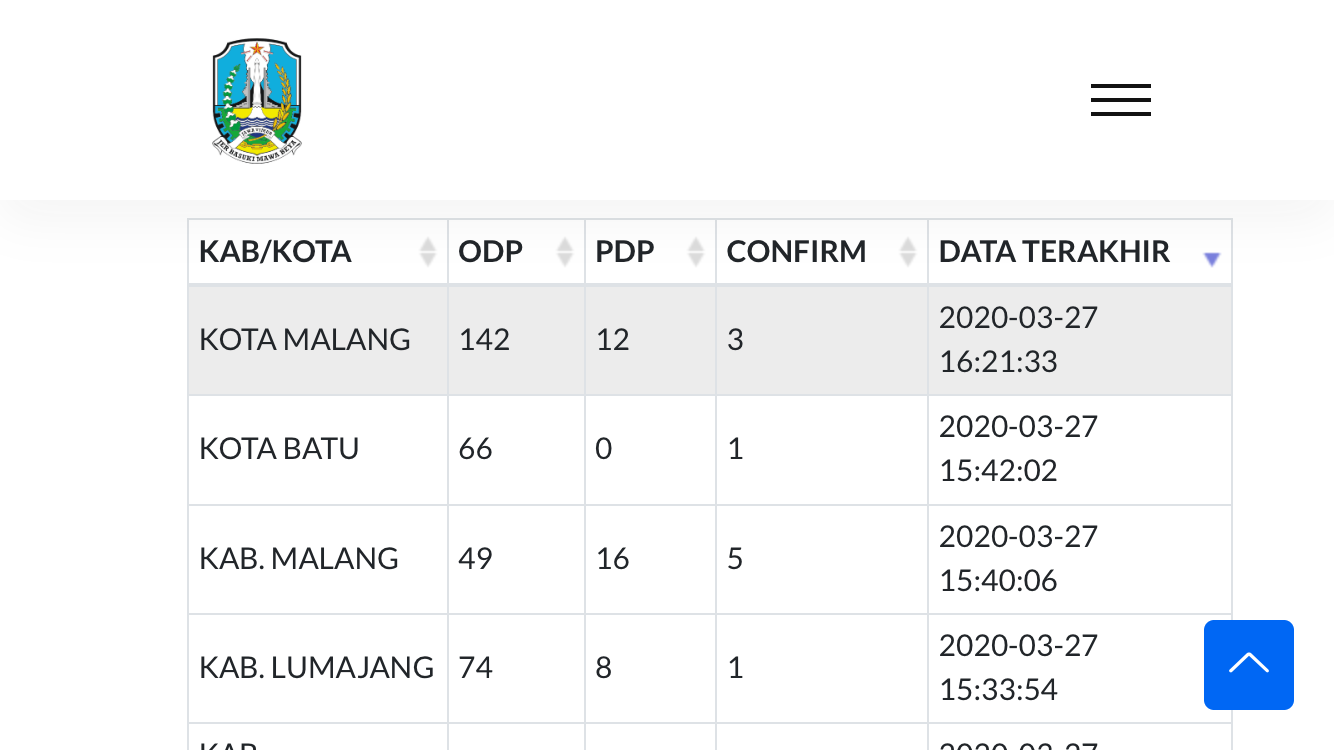Click the CONFIRM column header label
This screenshot has width=1334, height=750.
(x=796, y=252)
